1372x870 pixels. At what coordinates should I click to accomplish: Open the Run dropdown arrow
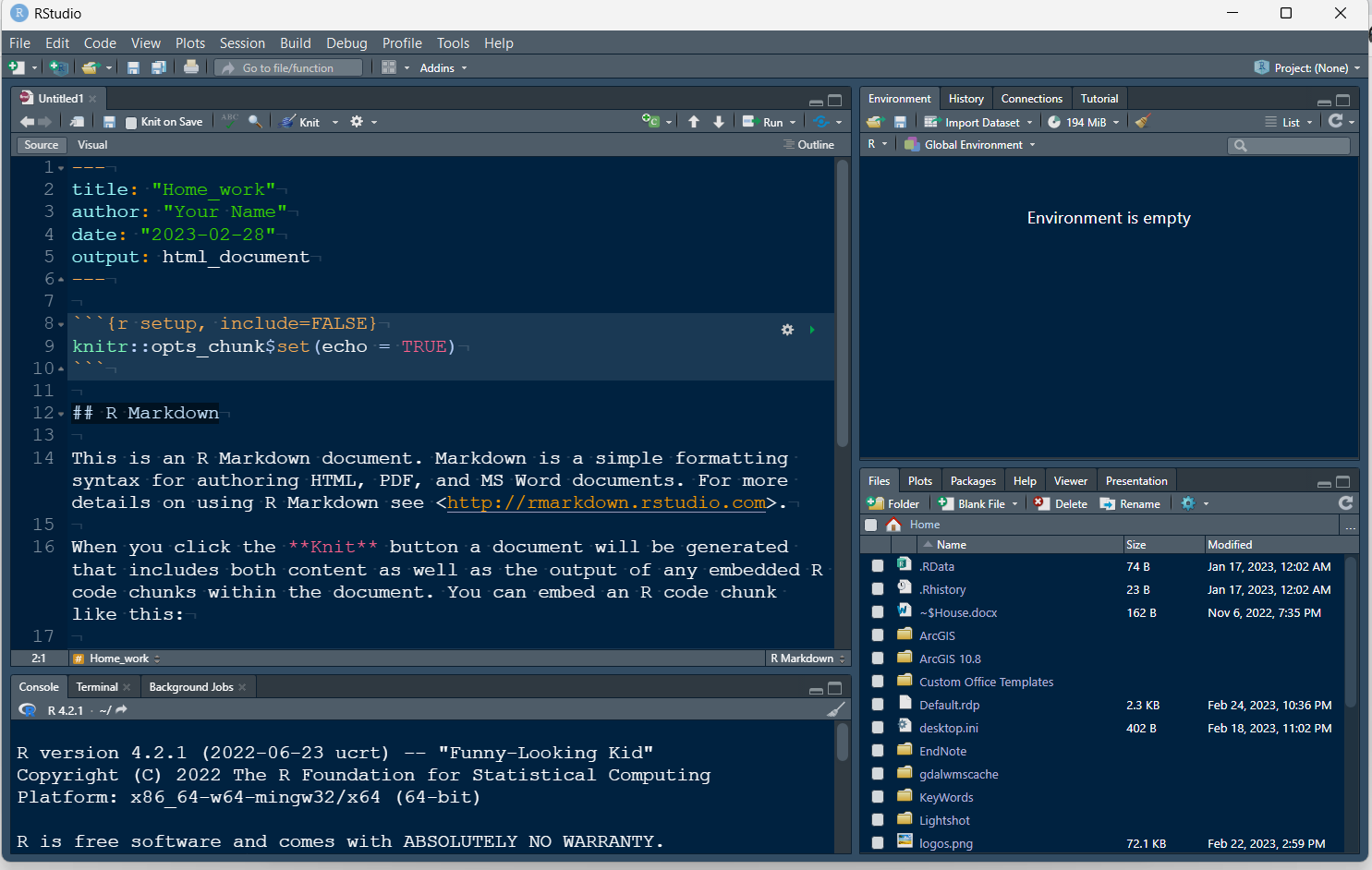pyautogui.click(x=793, y=122)
